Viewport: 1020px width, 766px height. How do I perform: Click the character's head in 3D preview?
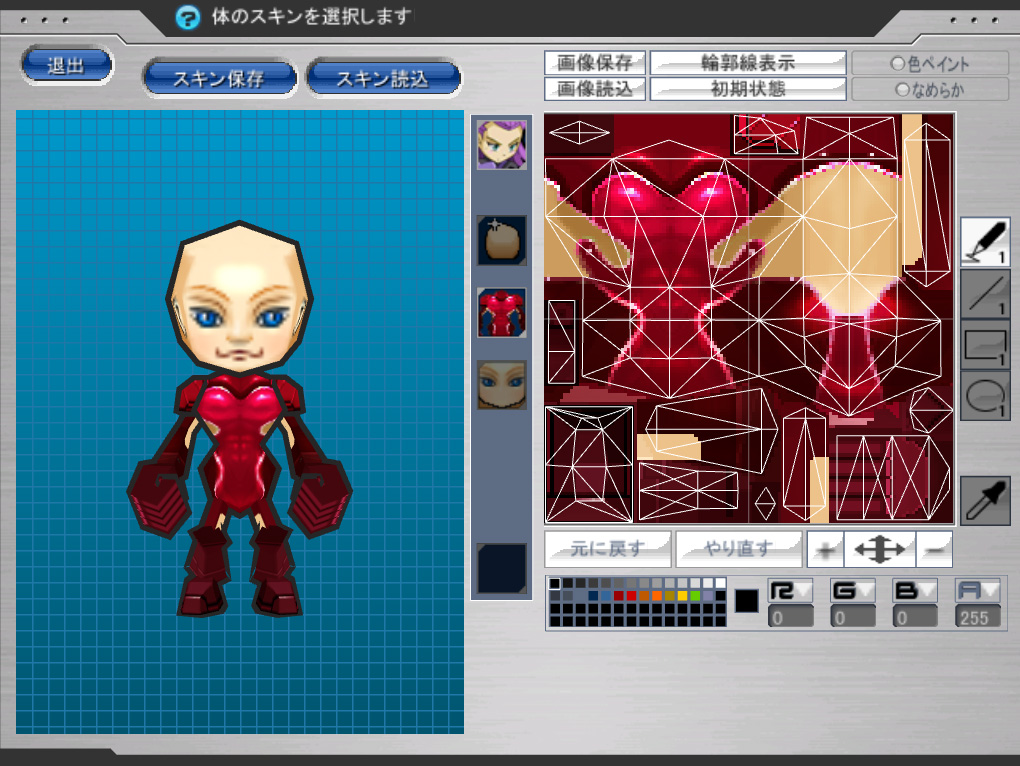pyautogui.click(x=240, y=297)
